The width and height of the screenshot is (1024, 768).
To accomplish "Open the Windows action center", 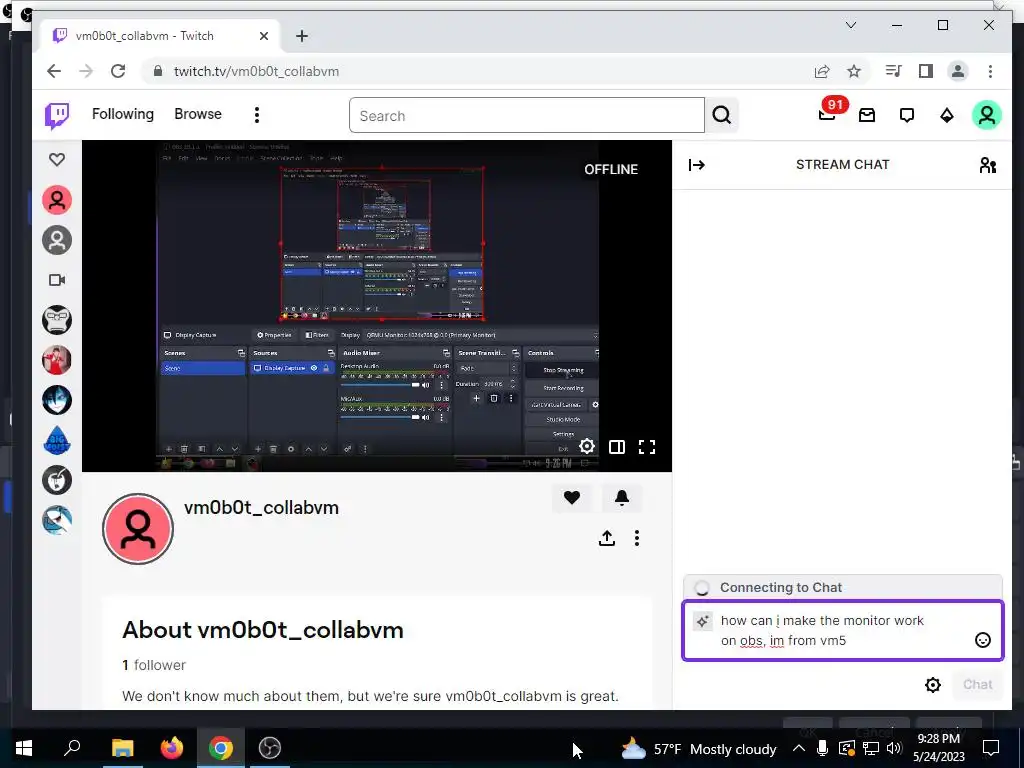I will [x=991, y=748].
